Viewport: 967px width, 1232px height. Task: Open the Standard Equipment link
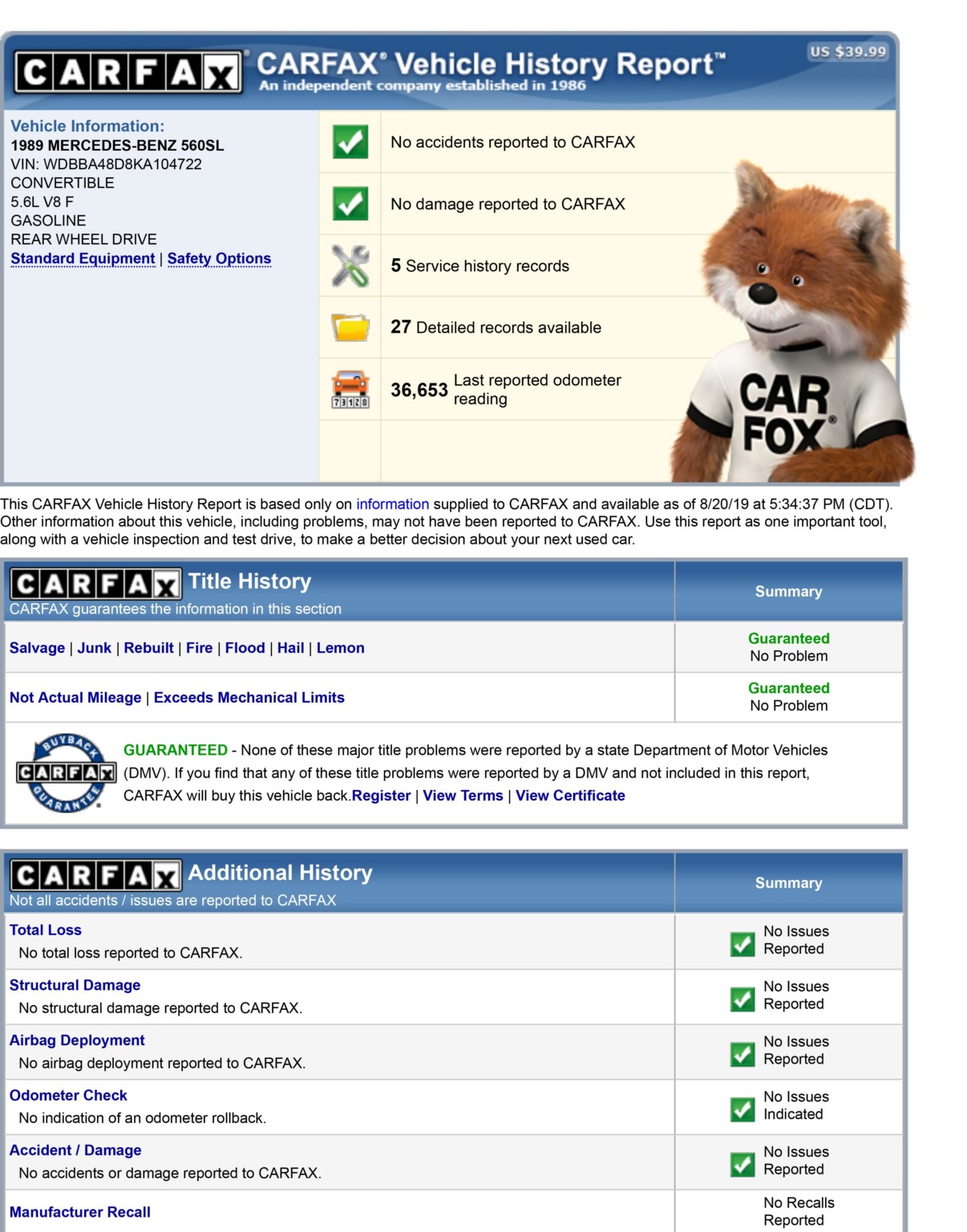pos(83,258)
